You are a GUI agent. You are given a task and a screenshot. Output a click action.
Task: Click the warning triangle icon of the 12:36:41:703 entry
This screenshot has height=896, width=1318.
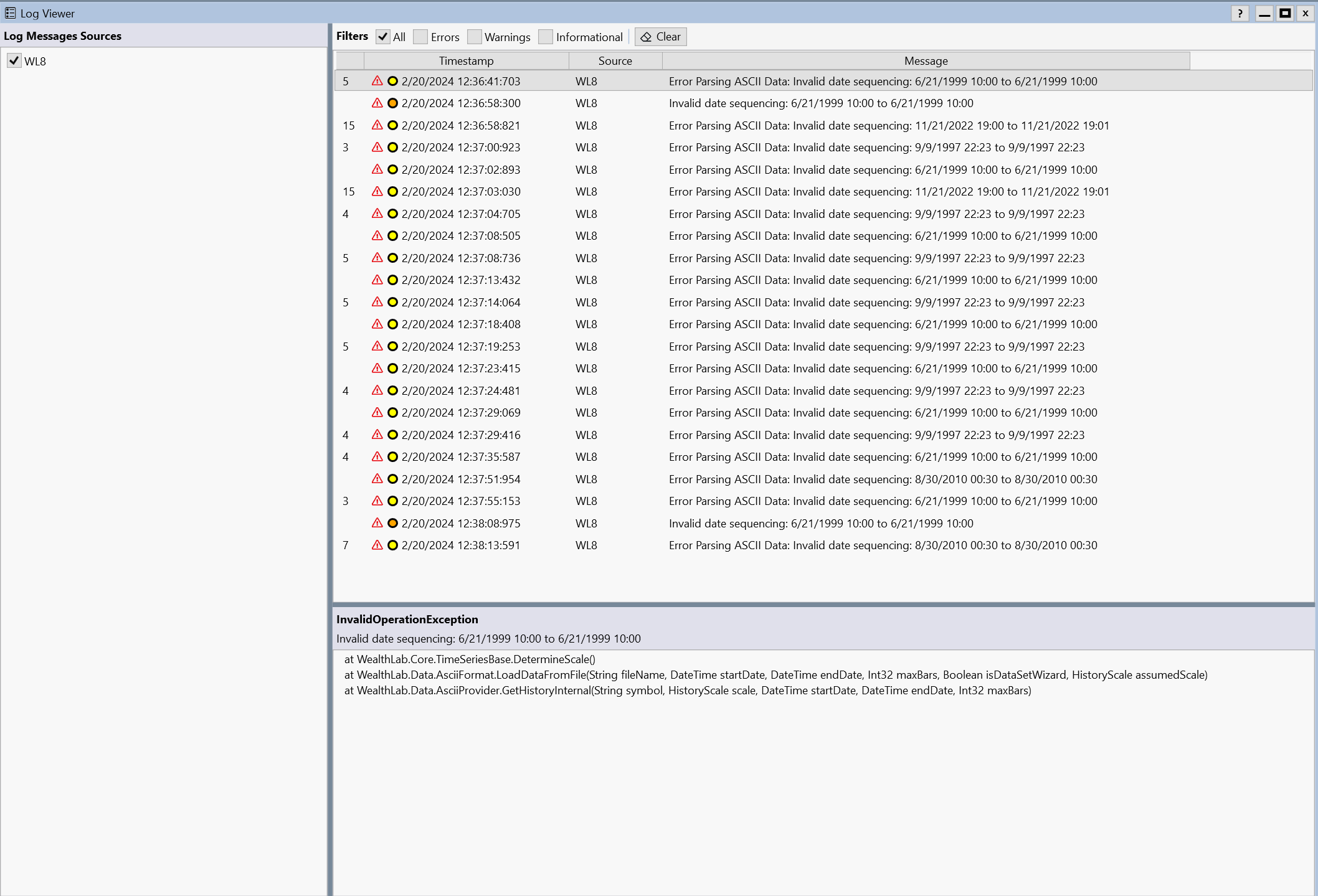pyautogui.click(x=377, y=81)
